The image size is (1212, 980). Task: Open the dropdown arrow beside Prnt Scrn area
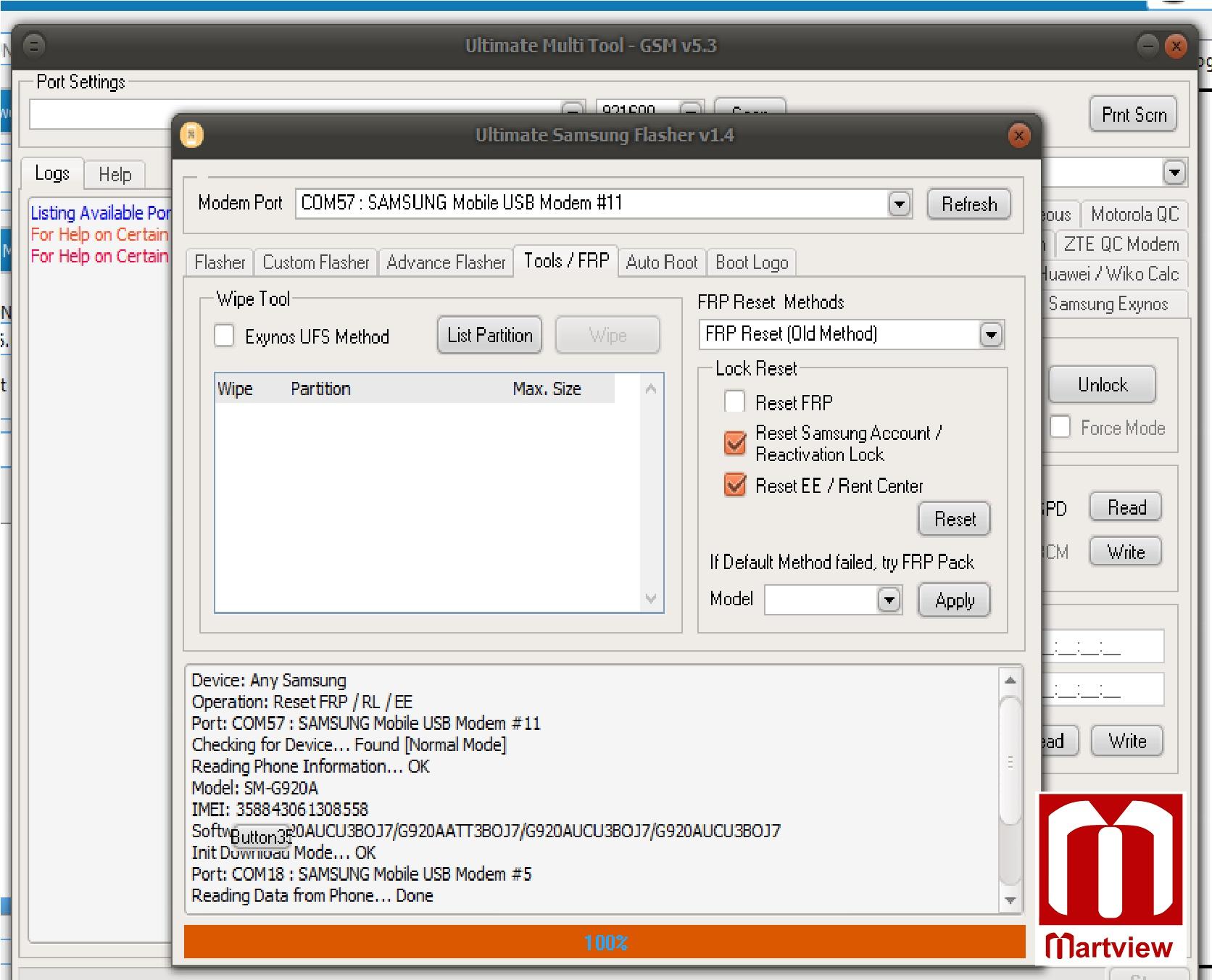click(x=1174, y=173)
